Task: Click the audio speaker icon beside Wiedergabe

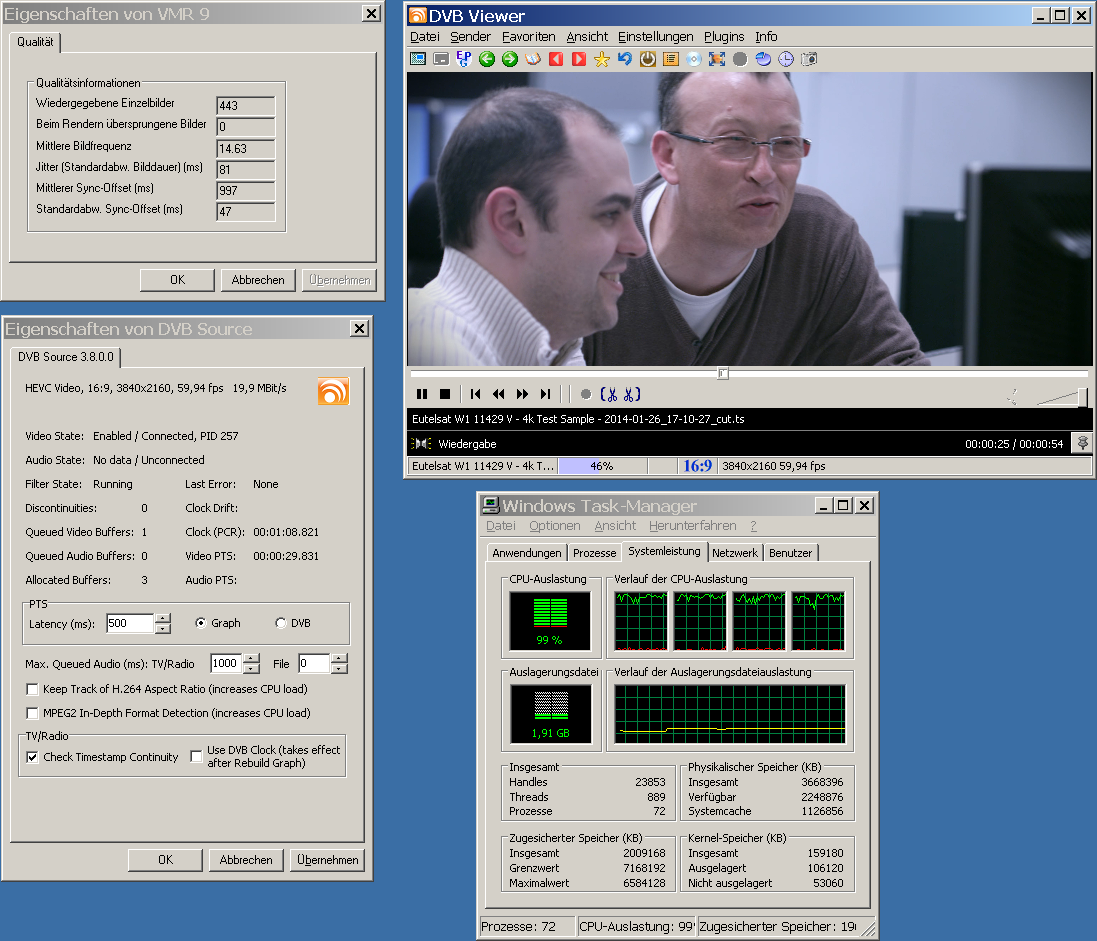Action: click(421, 444)
